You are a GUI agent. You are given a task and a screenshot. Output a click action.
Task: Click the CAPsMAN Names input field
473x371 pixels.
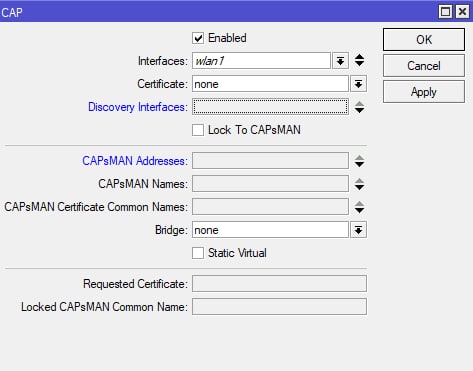(270, 184)
